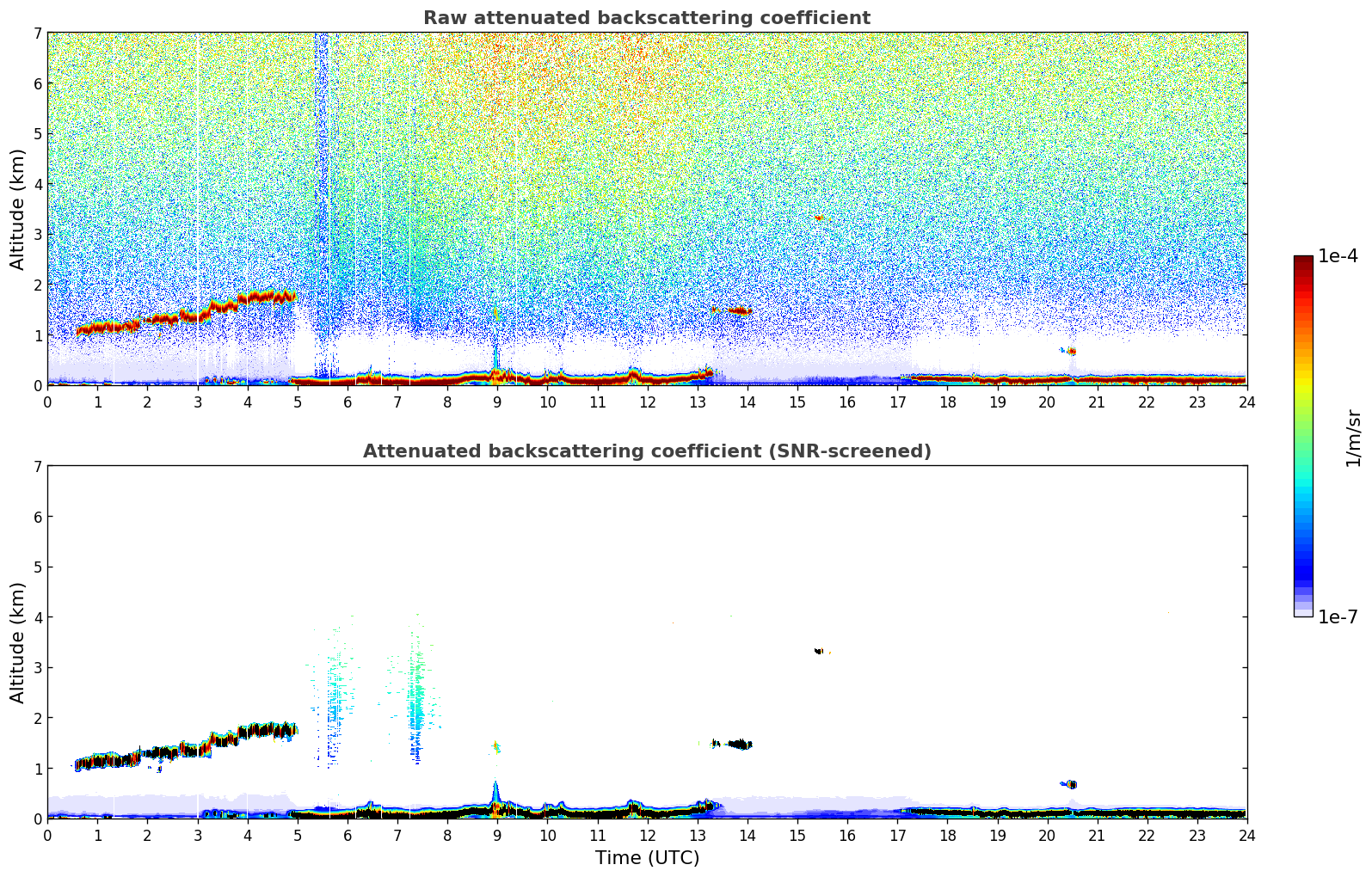Click the top plot 'Altitude (km)' label
Viewport: 1372px width, 877px height.
18,209
